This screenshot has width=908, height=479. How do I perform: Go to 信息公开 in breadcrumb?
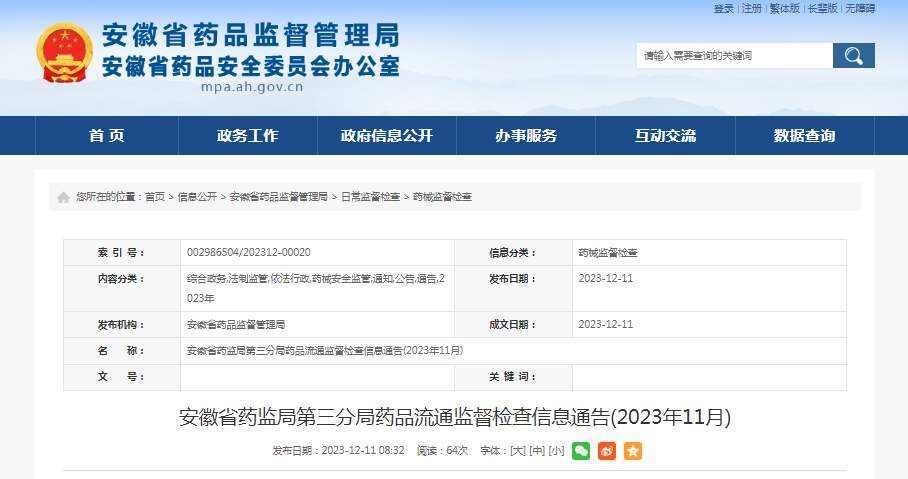point(197,197)
